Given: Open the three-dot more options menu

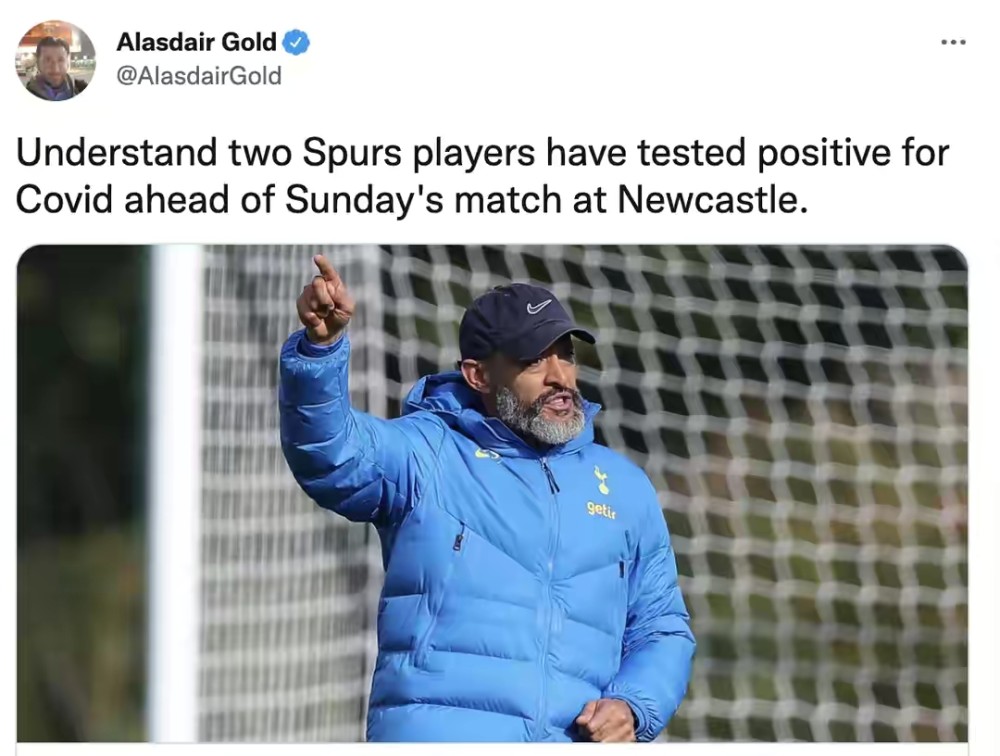Looking at the screenshot, I should coord(953,42).
